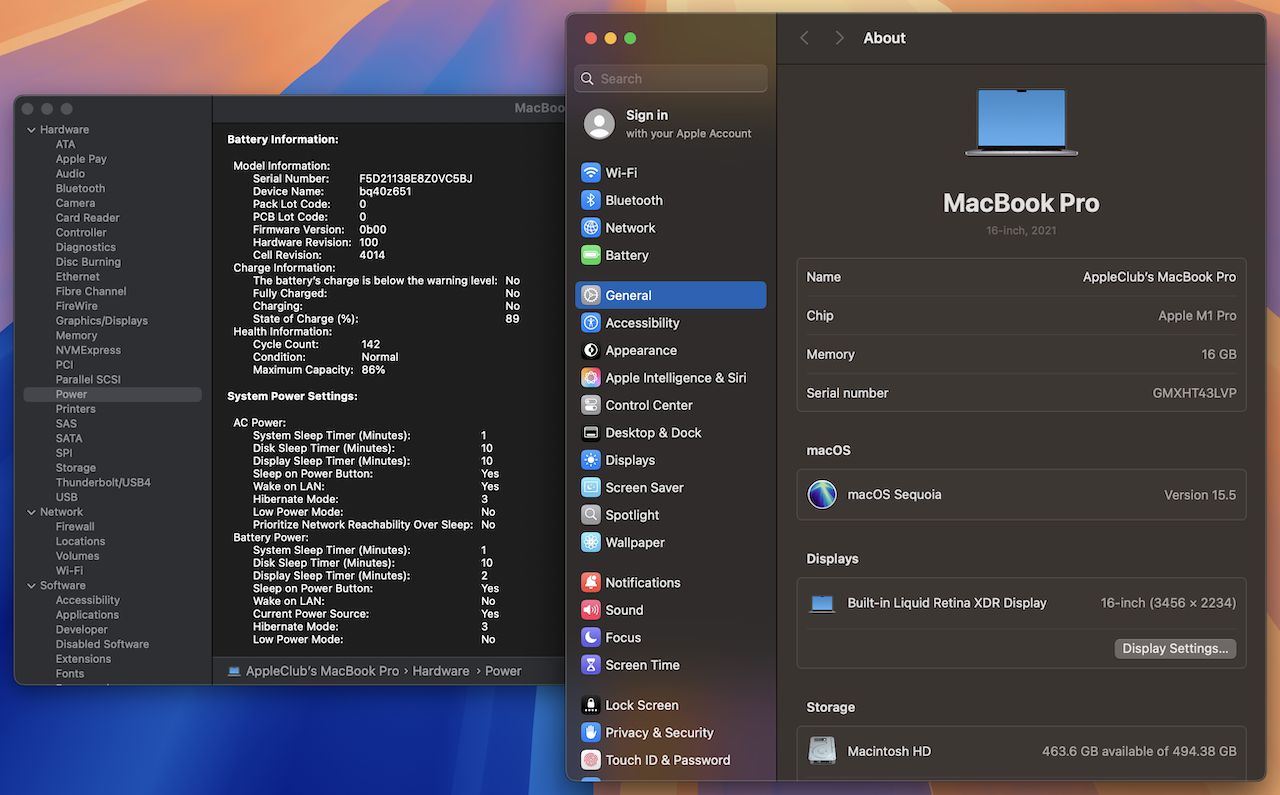Screen dimensions: 1280x795
Task: Select ATA in System Information sidebar
Action: click(65, 144)
